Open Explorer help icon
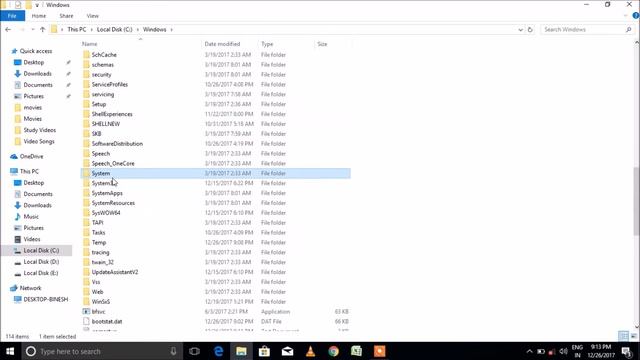Image resolution: width=640 pixels, height=360 pixels. [636, 16]
